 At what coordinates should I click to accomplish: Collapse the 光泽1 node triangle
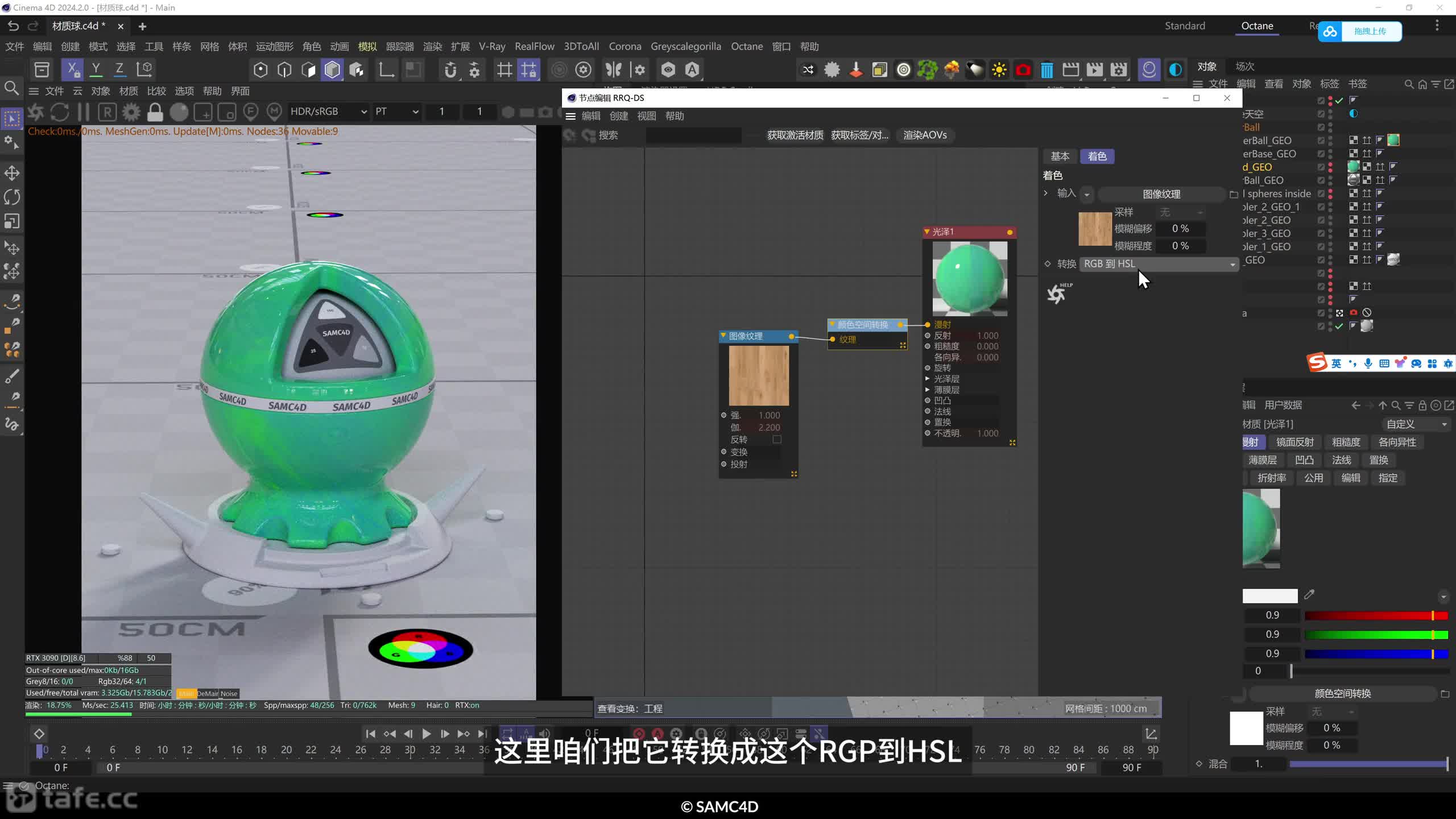tap(927, 232)
